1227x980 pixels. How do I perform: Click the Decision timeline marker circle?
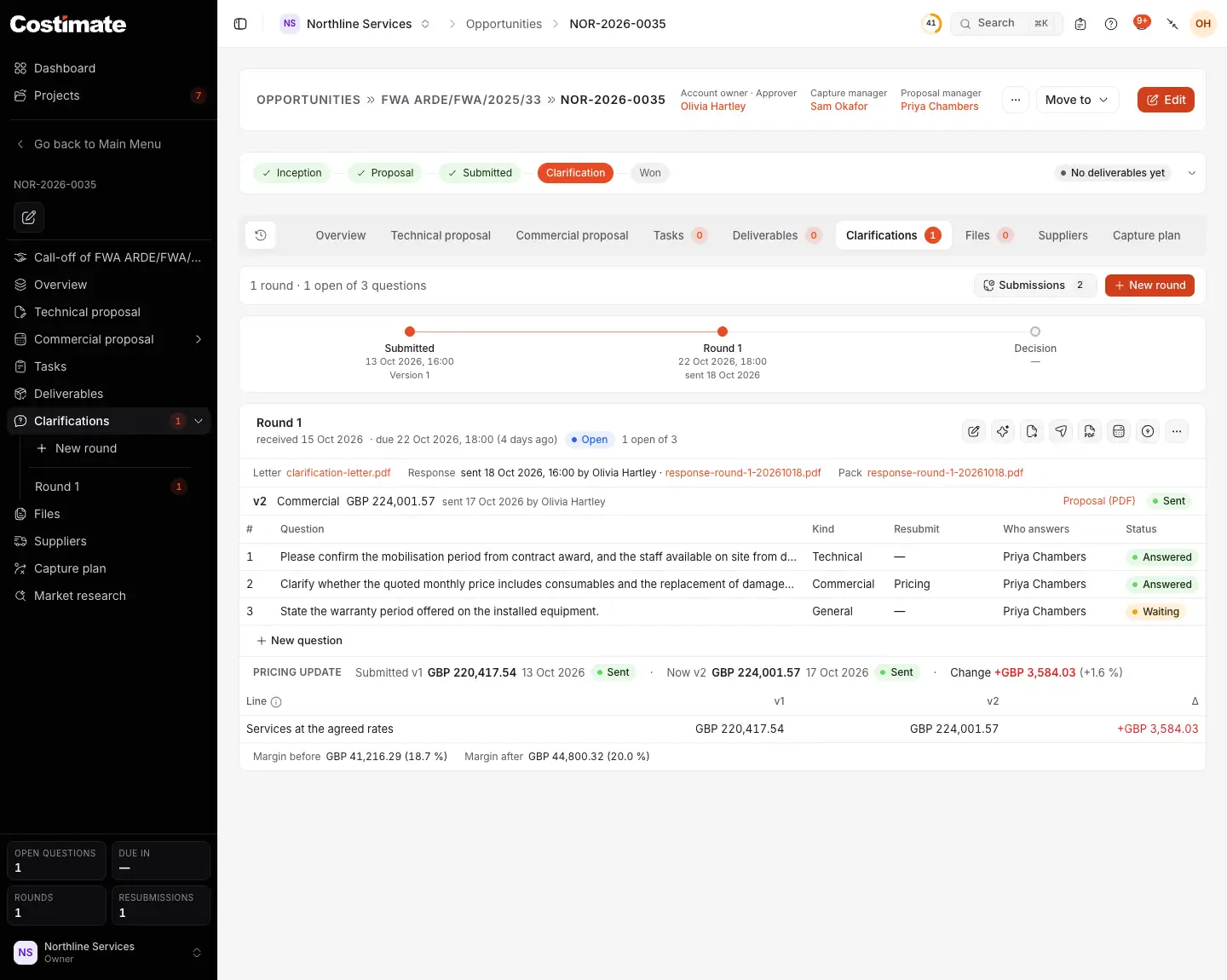point(1035,331)
